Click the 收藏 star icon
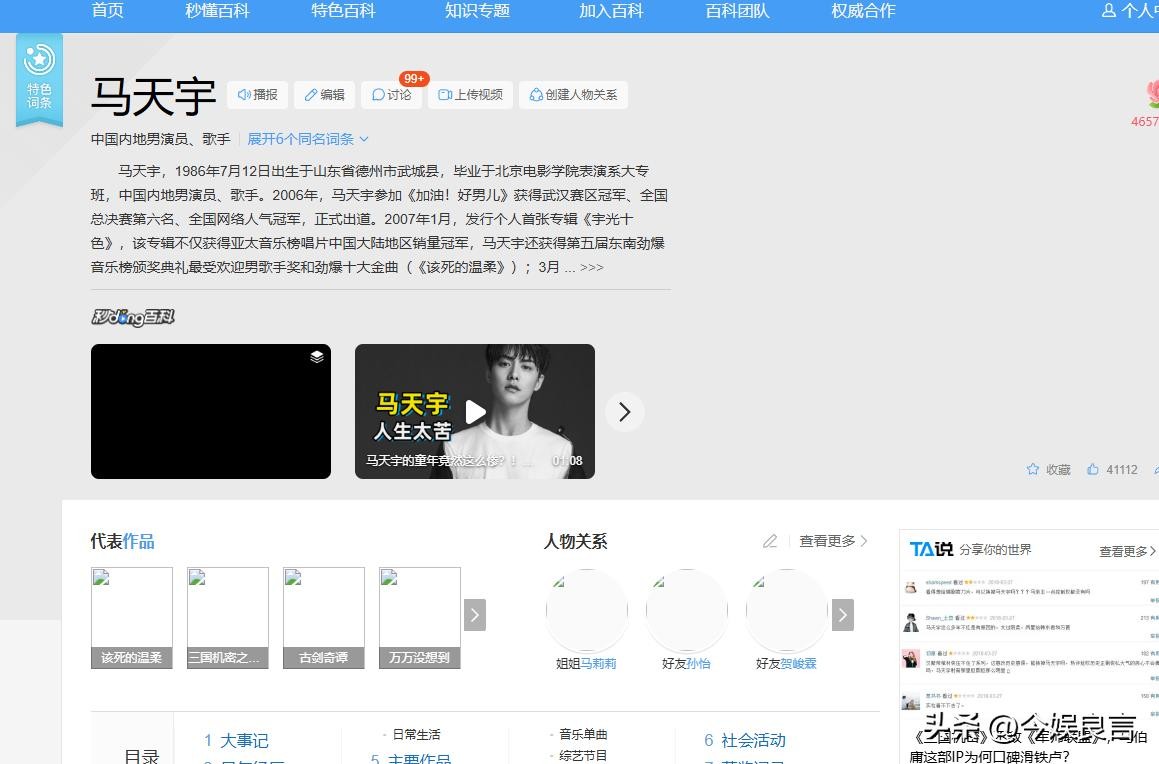 [x=1033, y=469]
